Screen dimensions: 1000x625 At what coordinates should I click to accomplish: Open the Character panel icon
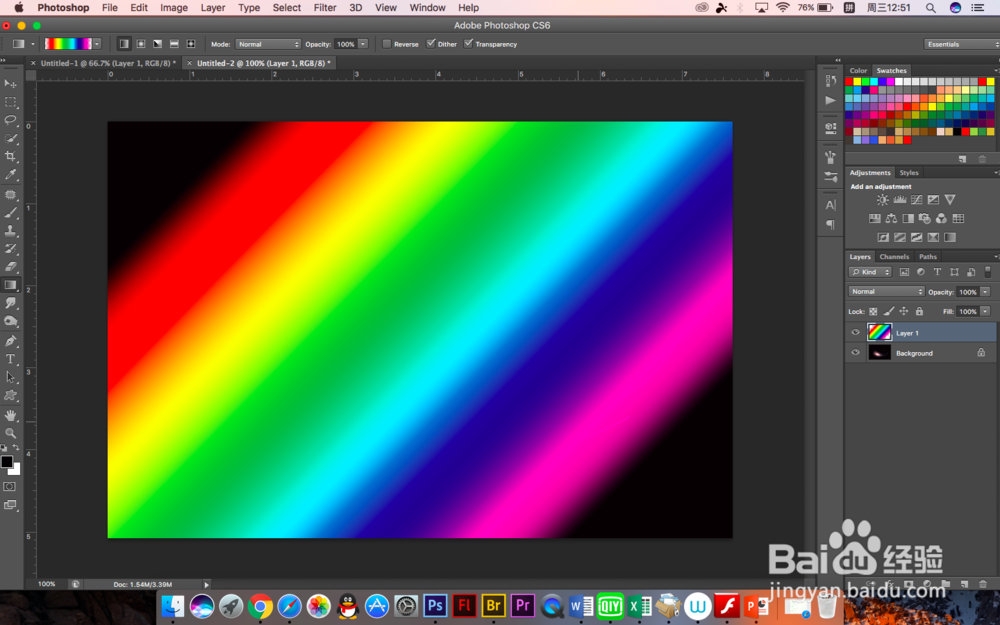click(x=830, y=205)
